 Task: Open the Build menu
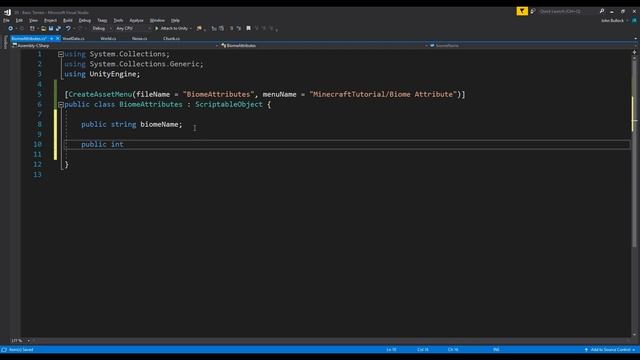pyautogui.click(x=68, y=20)
